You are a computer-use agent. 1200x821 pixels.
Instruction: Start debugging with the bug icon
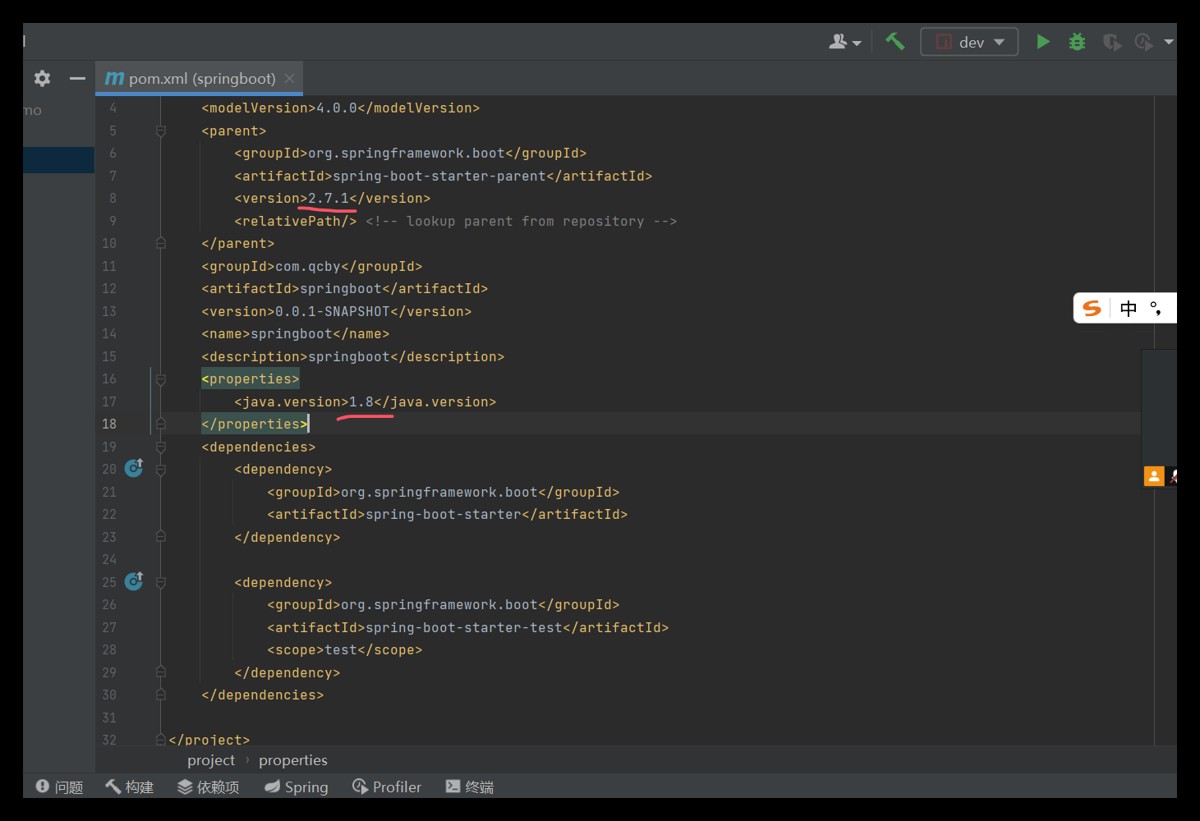(x=1077, y=42)
